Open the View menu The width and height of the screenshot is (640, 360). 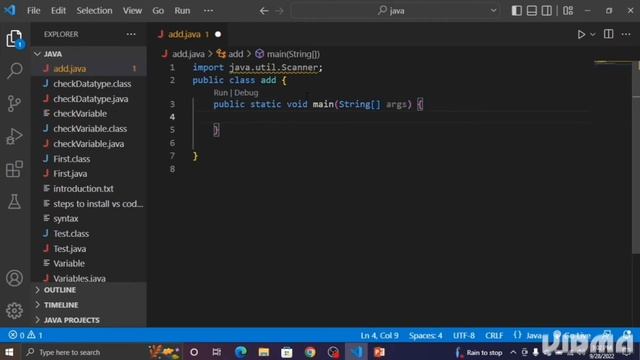132,11
